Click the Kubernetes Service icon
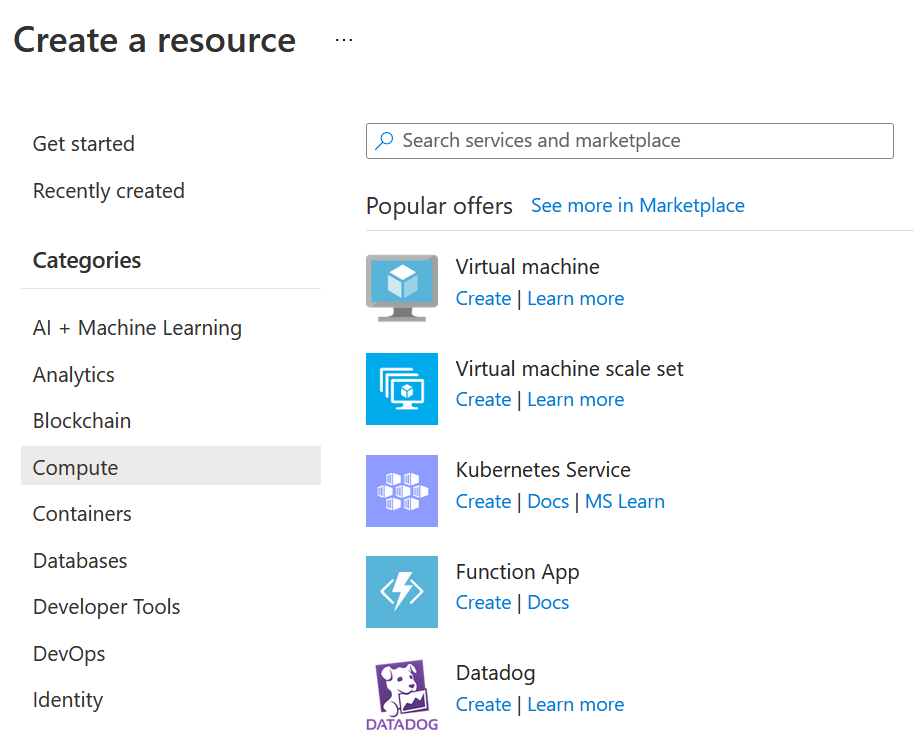914x738 pixels. click(x=401, y=491)
